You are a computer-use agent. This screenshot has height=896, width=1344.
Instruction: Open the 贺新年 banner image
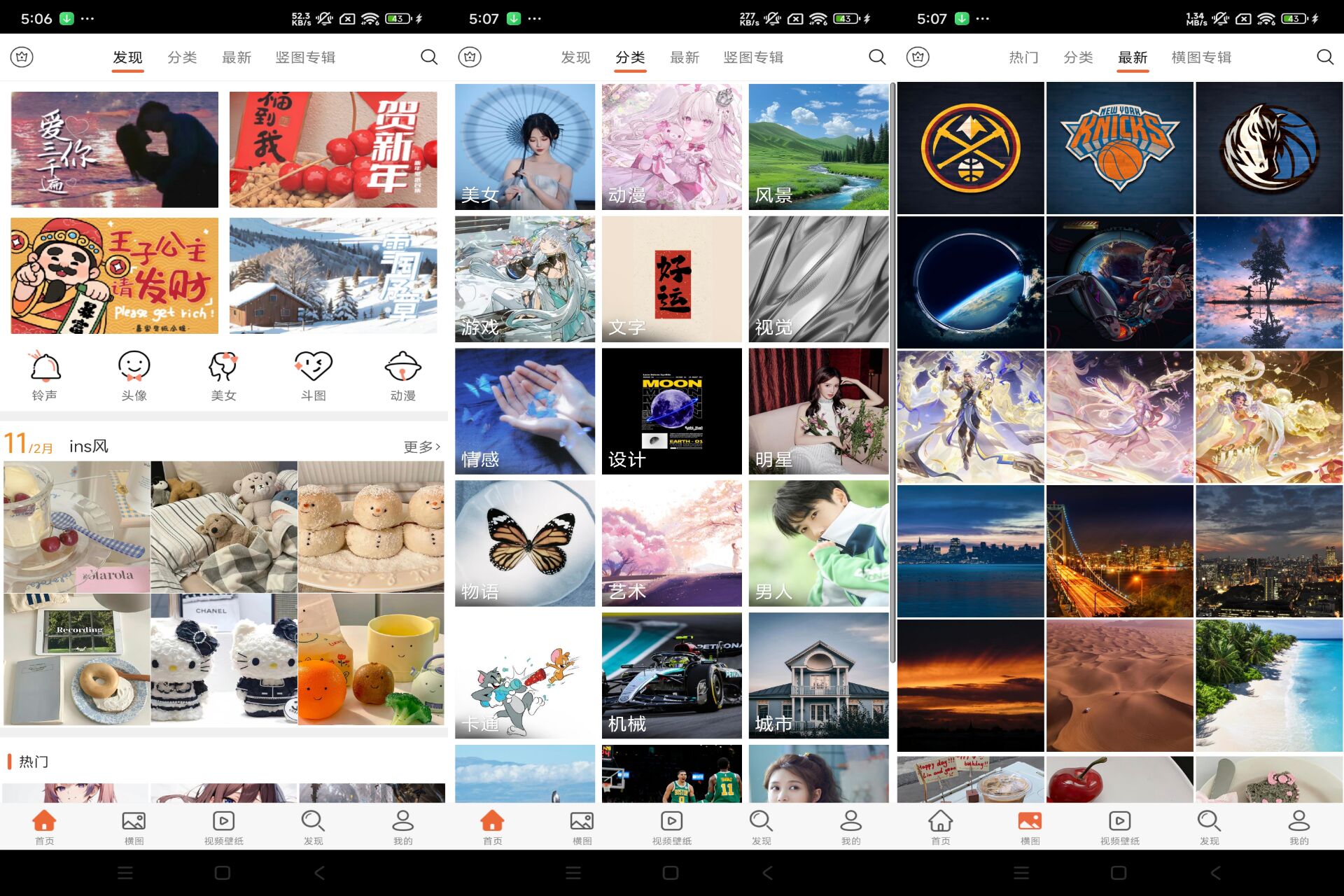tap(333, 149)
